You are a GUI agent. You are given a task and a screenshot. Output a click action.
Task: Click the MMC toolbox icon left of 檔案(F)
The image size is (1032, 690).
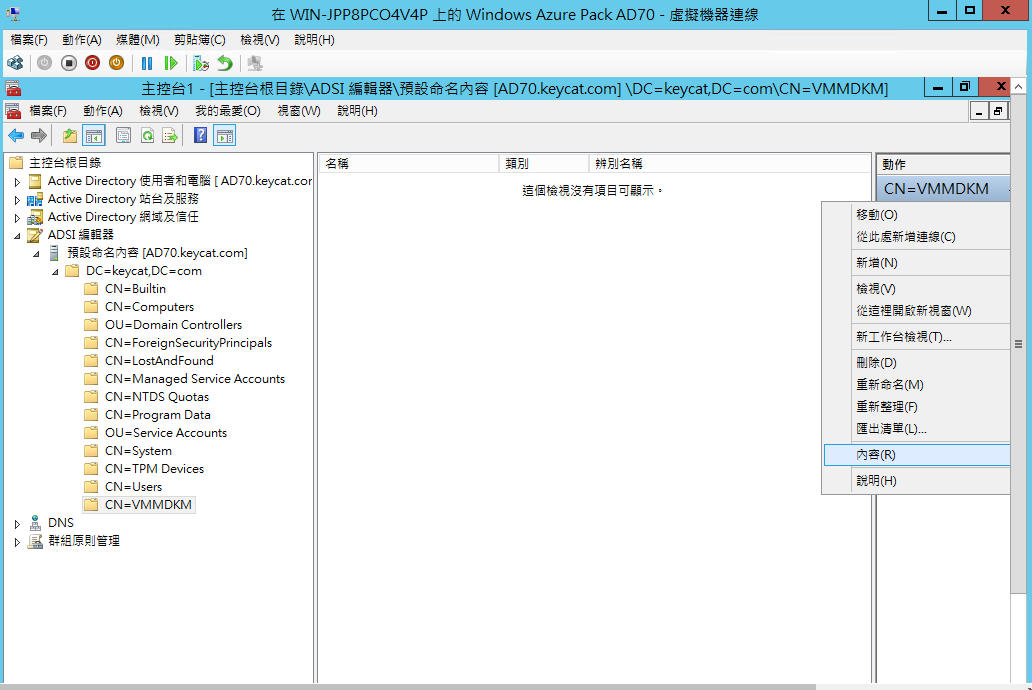[13, 111]
